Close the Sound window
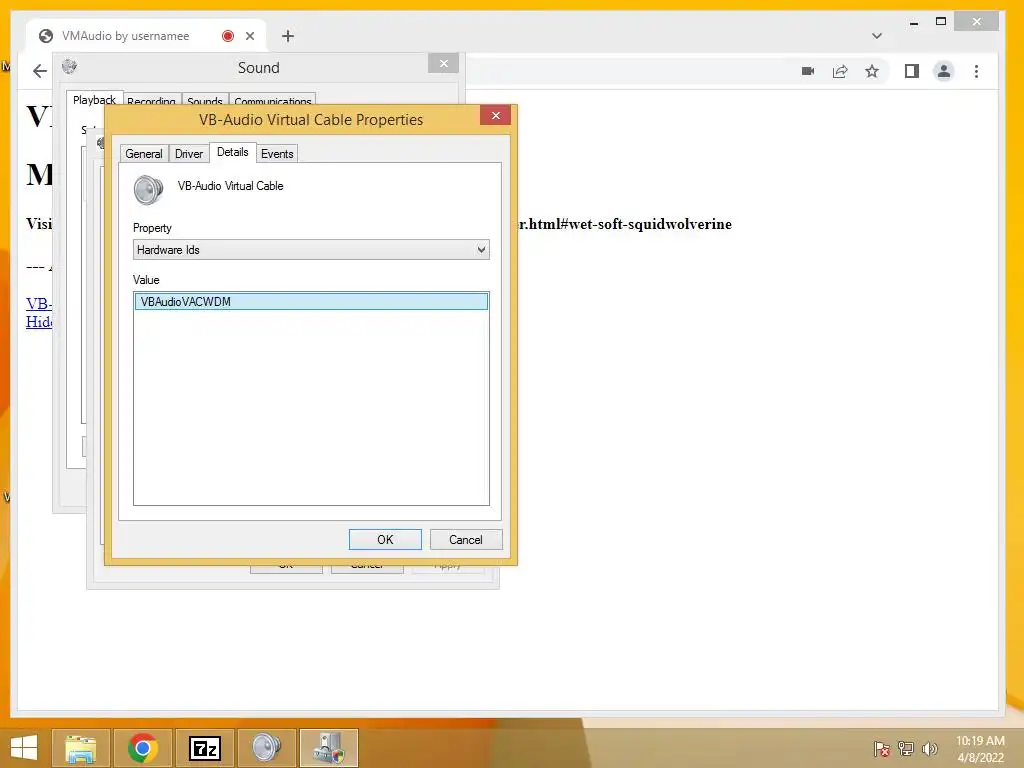This screenshot has width=1024, height=768. [x=443, y=63]
